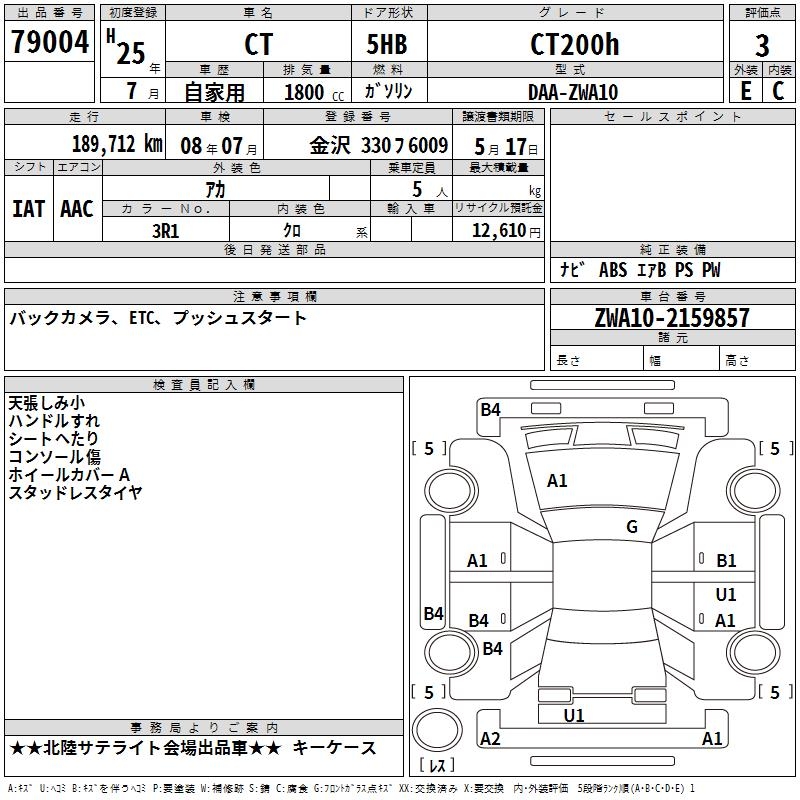The height and width of the screenshot is (800, 800).
Task: Select model code DAA-ZWA10
Action: pyautogui.click(x=573, y=92)
